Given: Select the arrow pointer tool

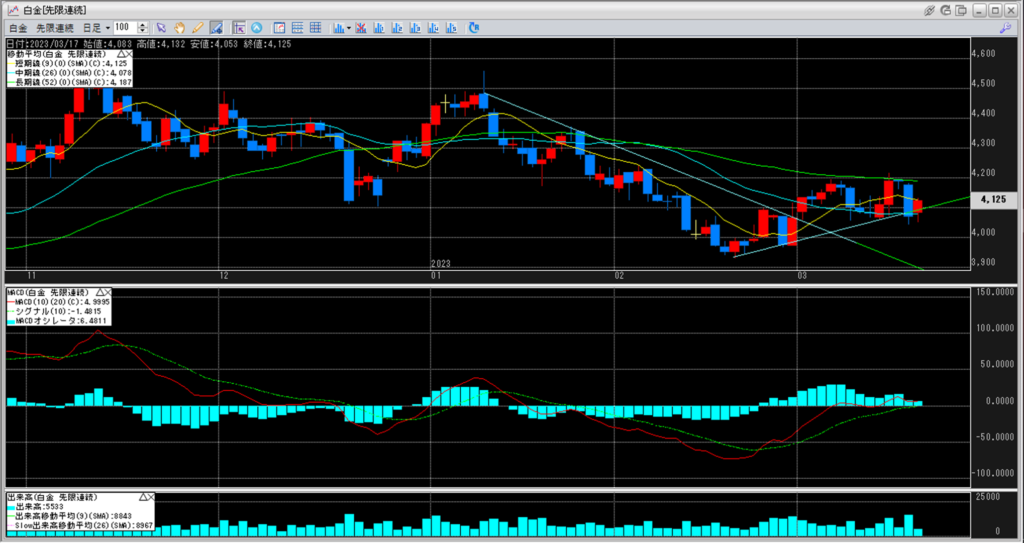Looking at the screenshot, I should [x=161, y=27].
